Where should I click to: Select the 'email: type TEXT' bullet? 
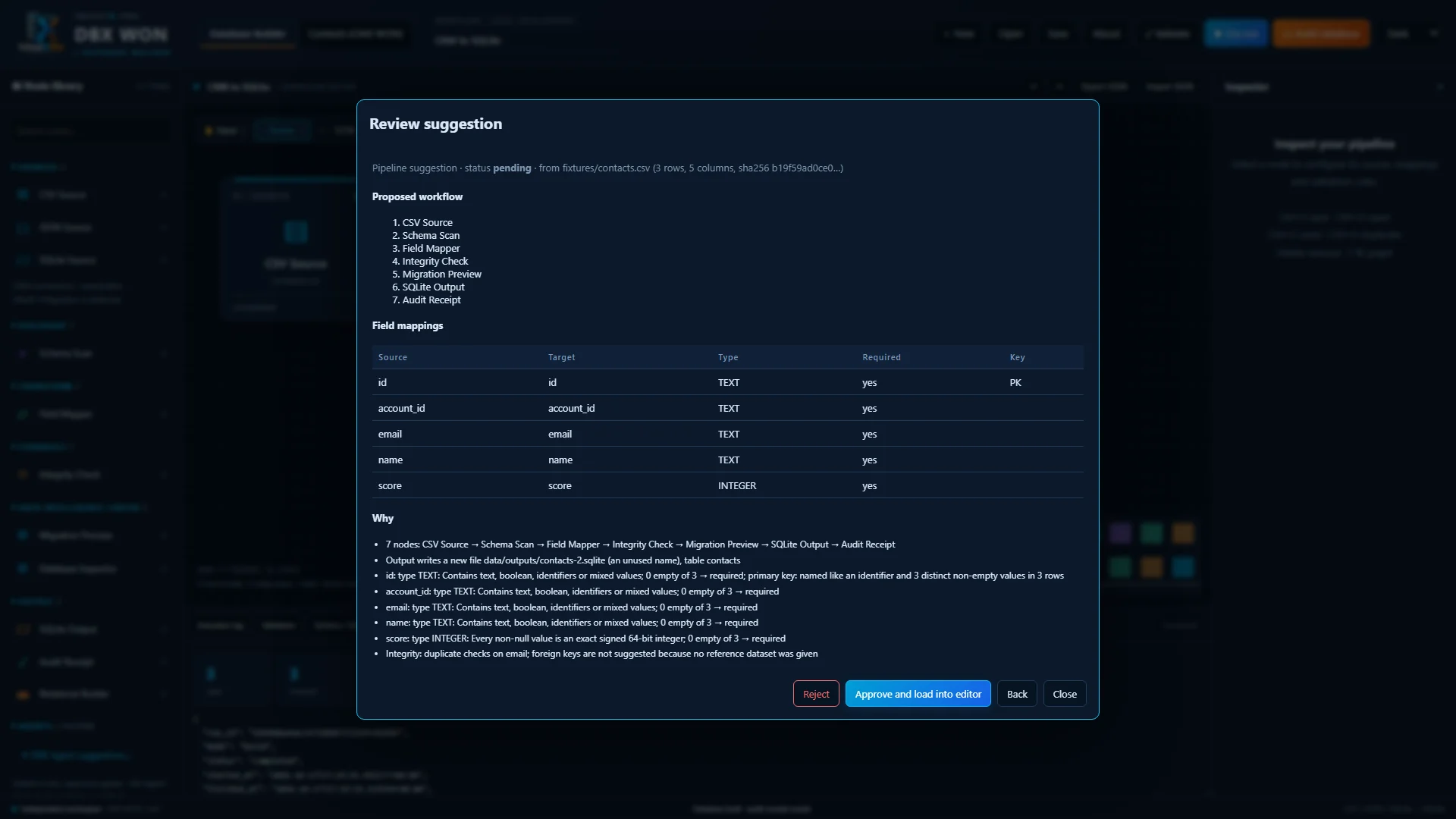571,607
